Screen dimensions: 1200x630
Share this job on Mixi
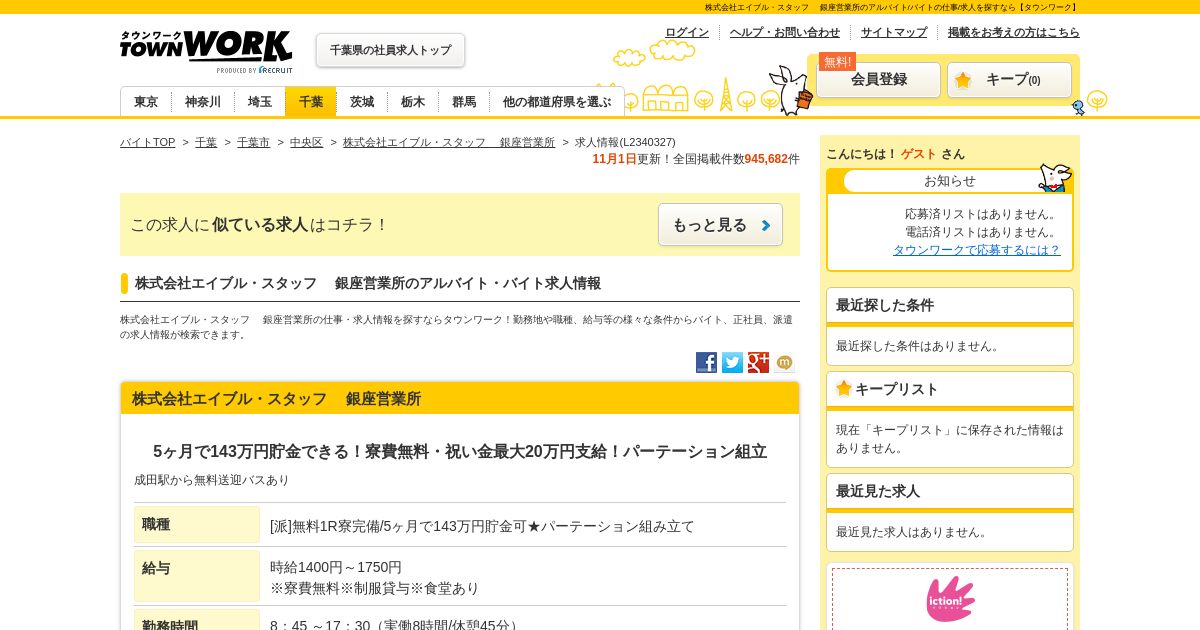click(x=784, y=362)
